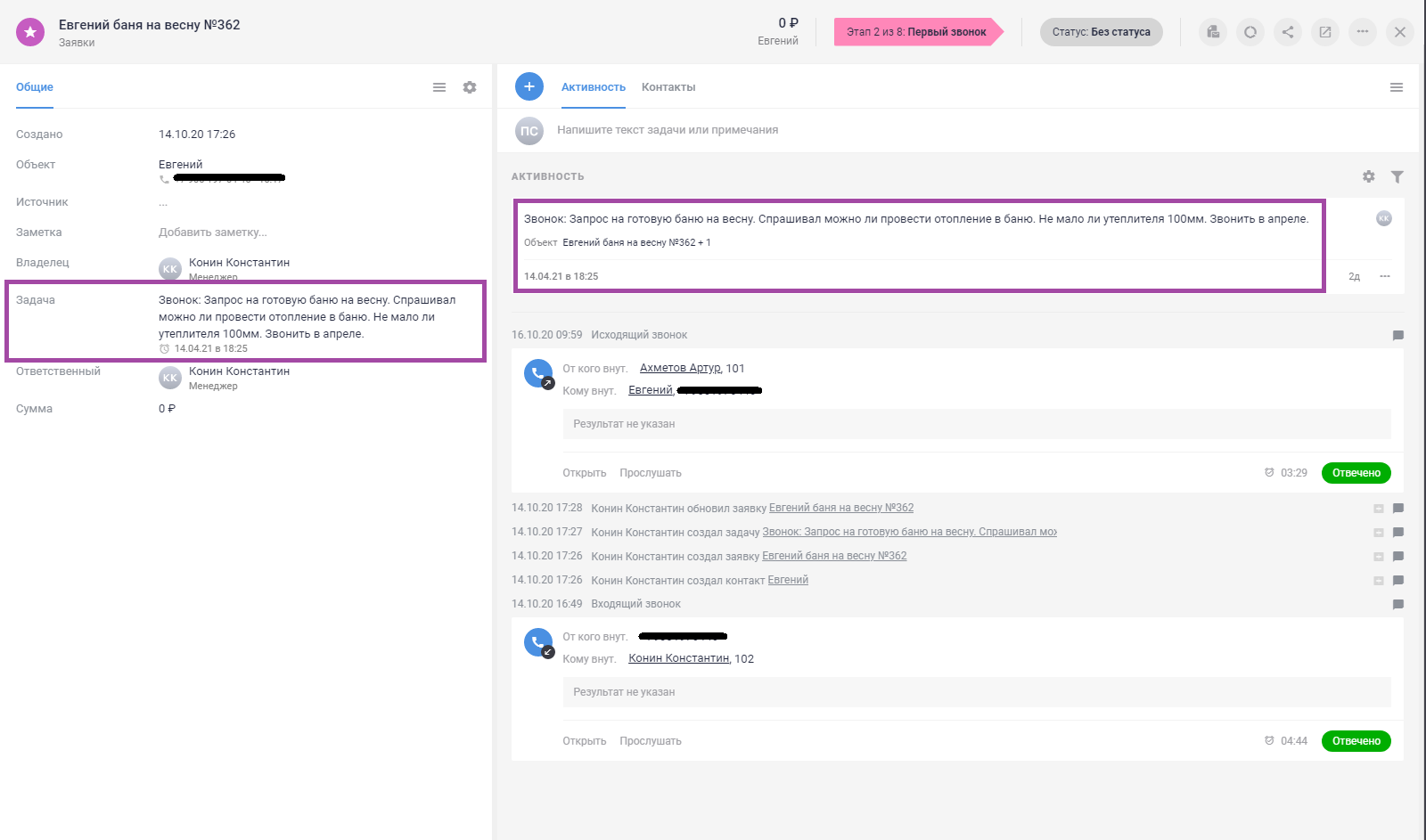Open hamburger menu in Общие panel

point(439,87)
